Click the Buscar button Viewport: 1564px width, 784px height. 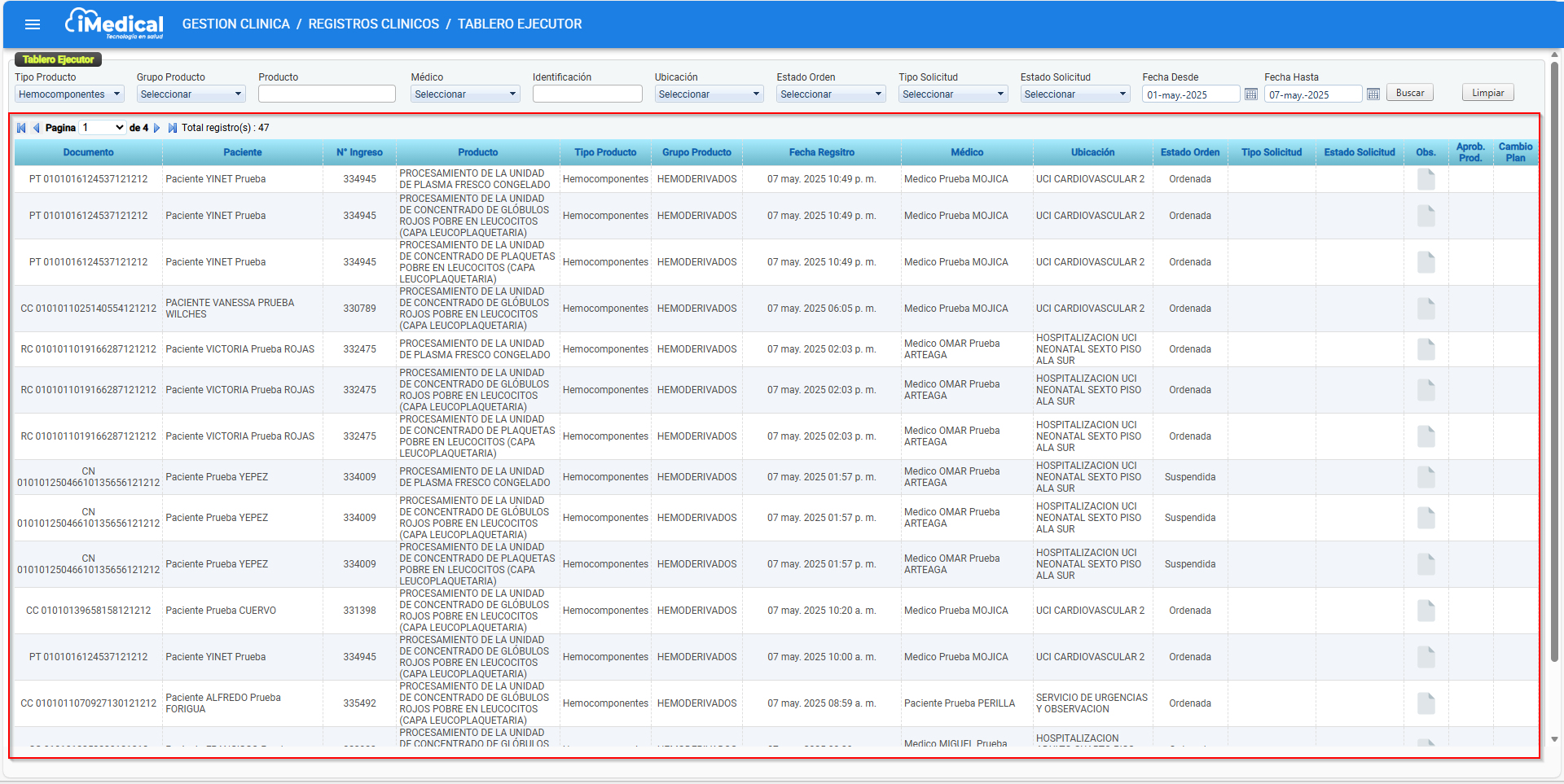point(1409,93)
